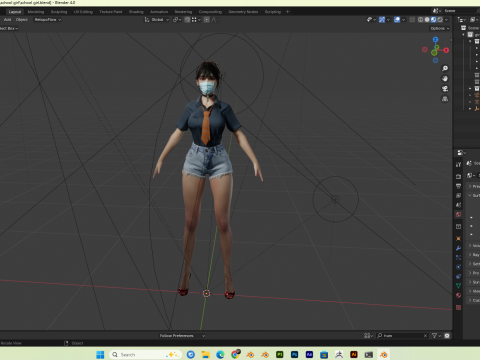Open Photoshop from the taskbar
This screenshot has width=480, height=360.
(x=294, y=354)
